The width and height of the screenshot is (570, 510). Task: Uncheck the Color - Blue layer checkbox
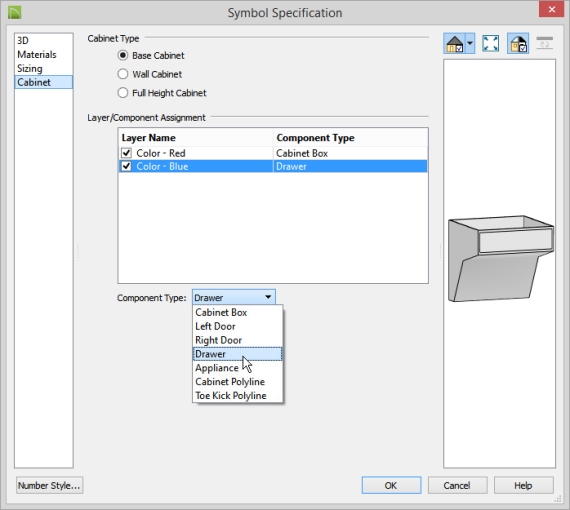pos(126,166)
